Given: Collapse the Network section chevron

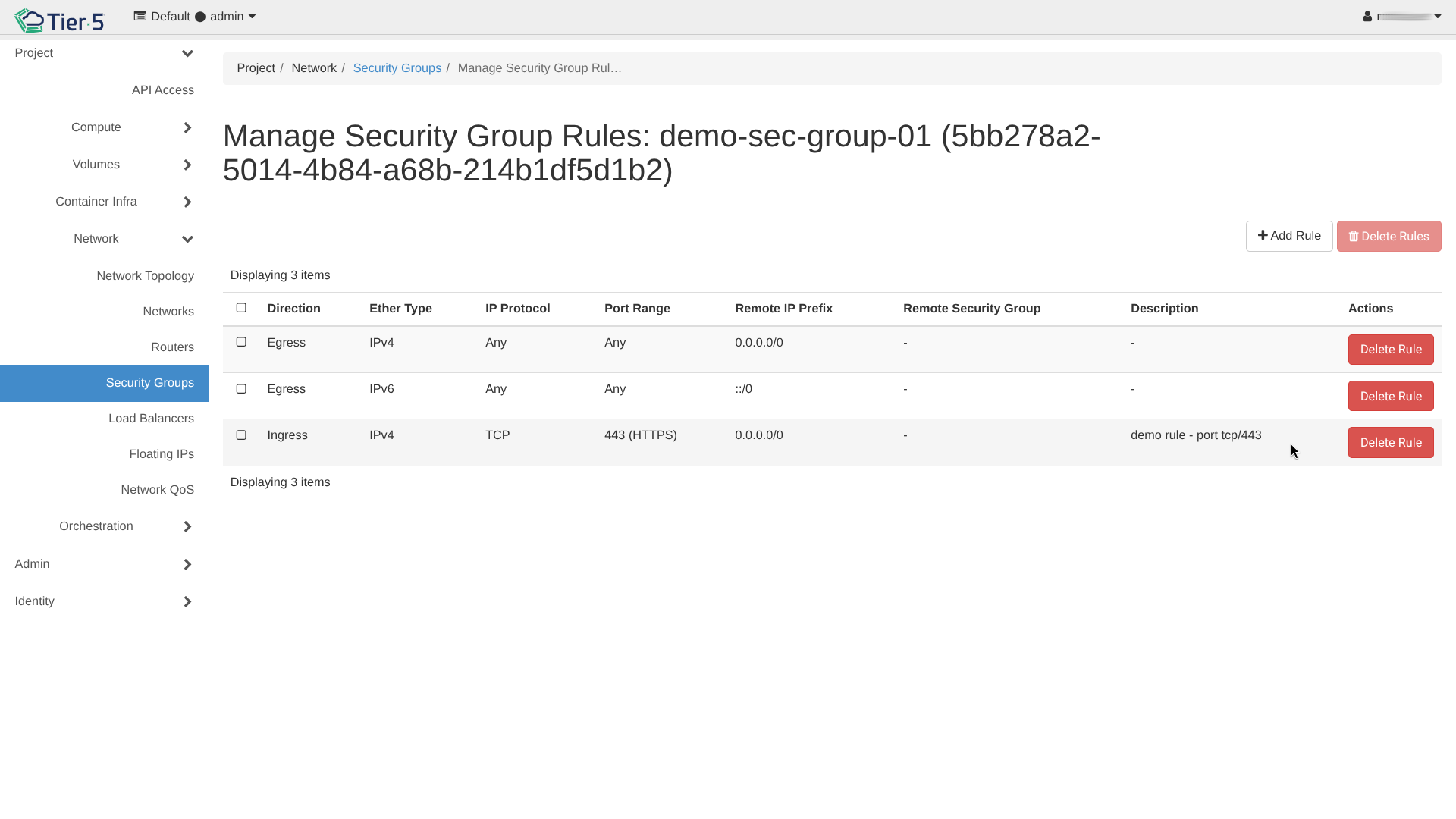Looking at the screenshot, I should tap(187, 239).
